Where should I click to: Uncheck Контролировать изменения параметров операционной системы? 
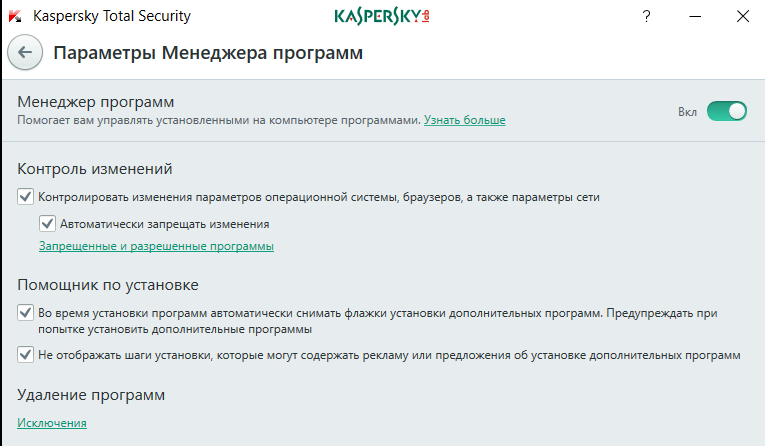tap(25, 197)
